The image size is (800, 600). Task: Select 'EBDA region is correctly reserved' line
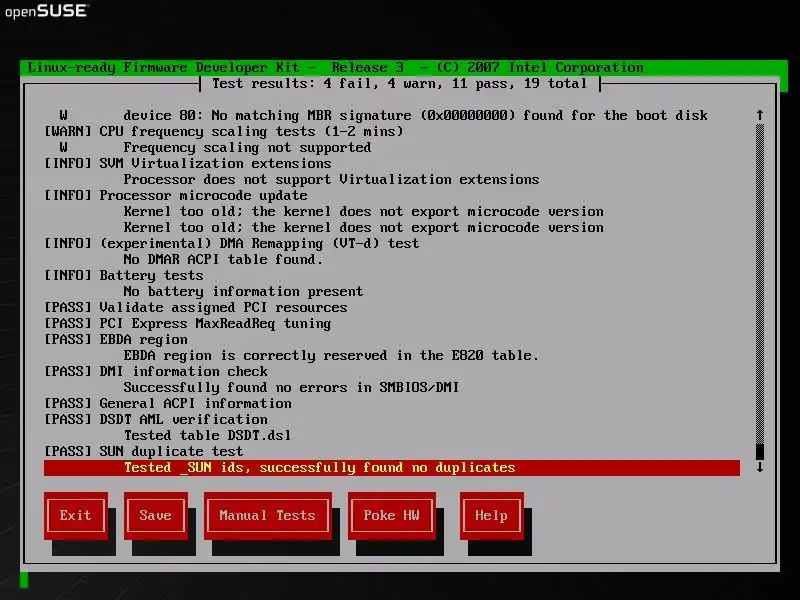click(x=331, y=356)
